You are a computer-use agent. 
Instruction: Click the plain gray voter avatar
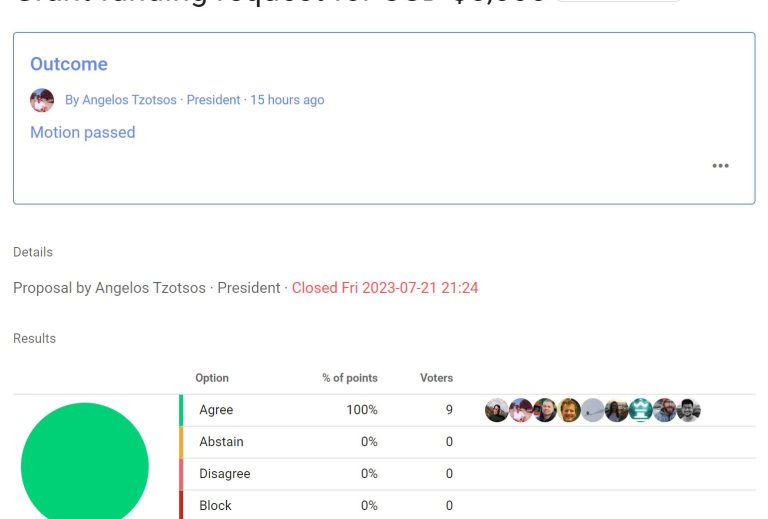click(x=593, y=410)
